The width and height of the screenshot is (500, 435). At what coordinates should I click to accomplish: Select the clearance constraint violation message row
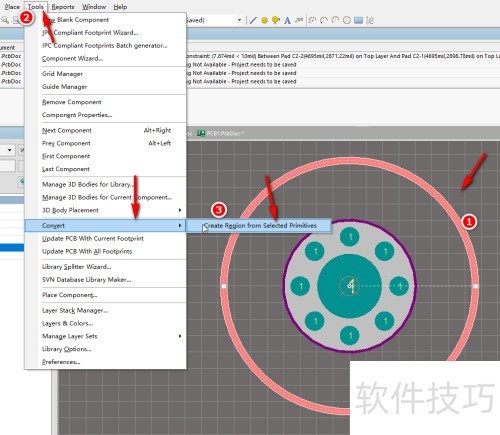click(342, 56)
